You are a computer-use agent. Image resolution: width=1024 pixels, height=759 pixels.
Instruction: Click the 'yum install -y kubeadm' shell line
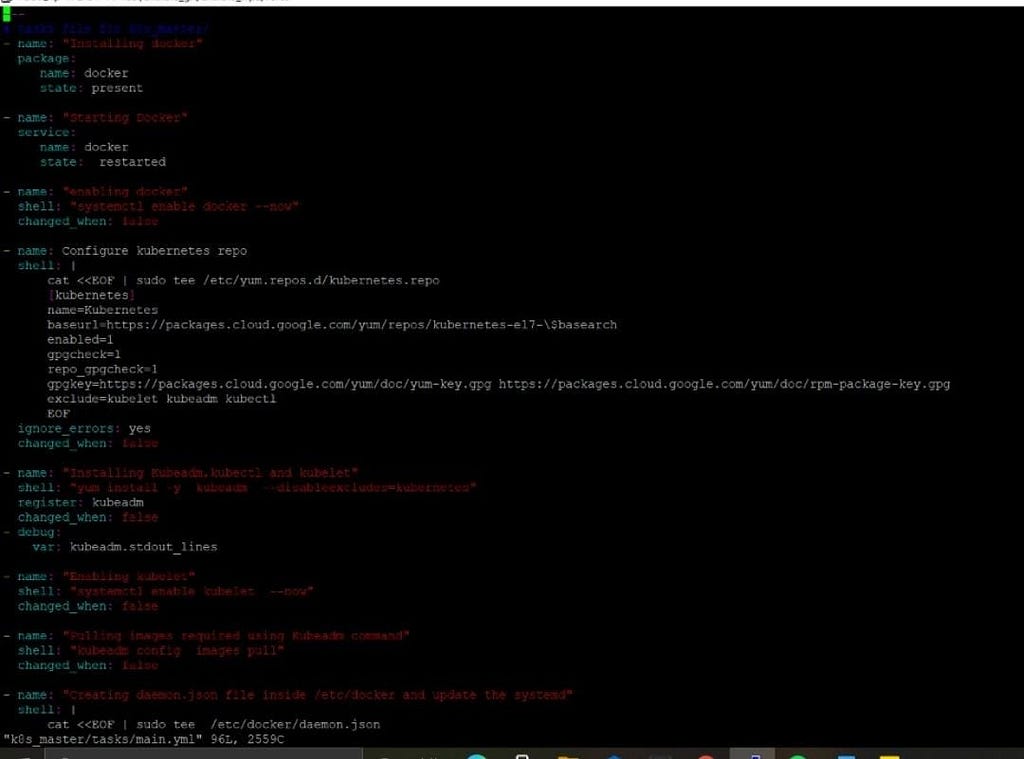point(247,488)
